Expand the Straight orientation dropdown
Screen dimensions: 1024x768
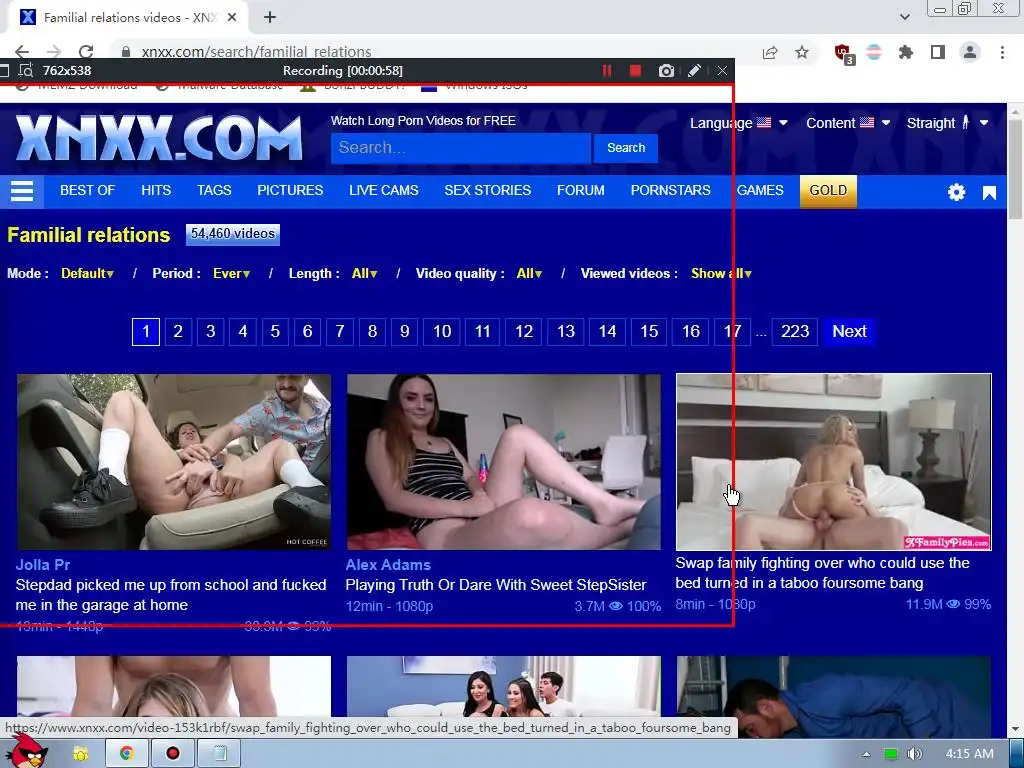[x=947, y=123]
